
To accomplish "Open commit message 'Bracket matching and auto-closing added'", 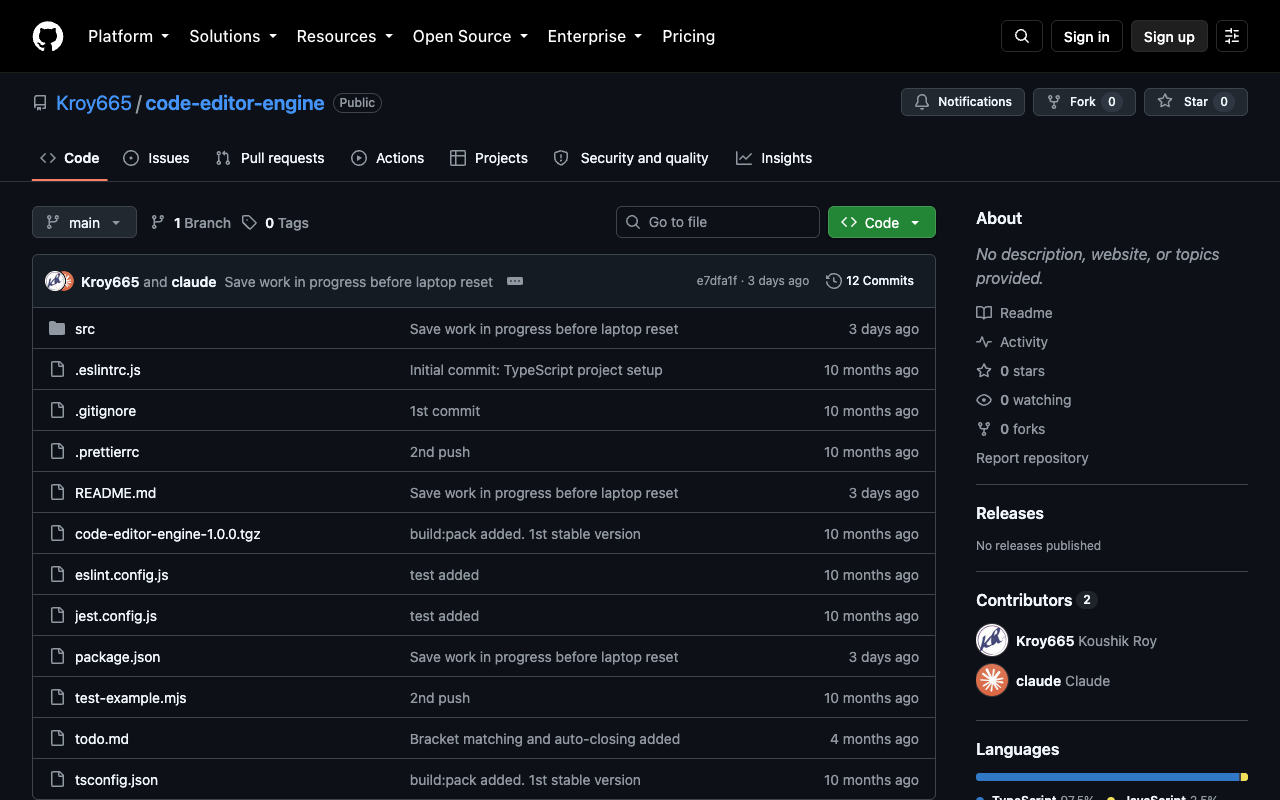I will 545,739.
